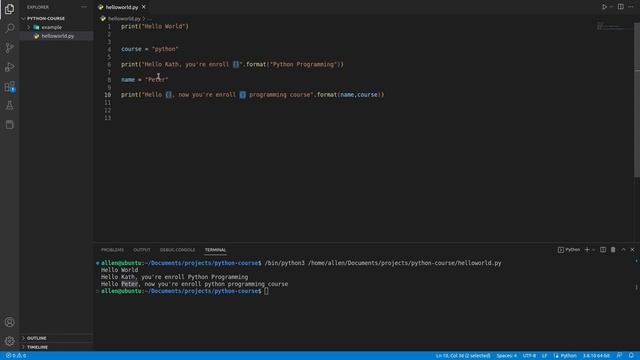
Task: Change end of line sequence LF
Action: pyautogui.click(x=544, y=356)
